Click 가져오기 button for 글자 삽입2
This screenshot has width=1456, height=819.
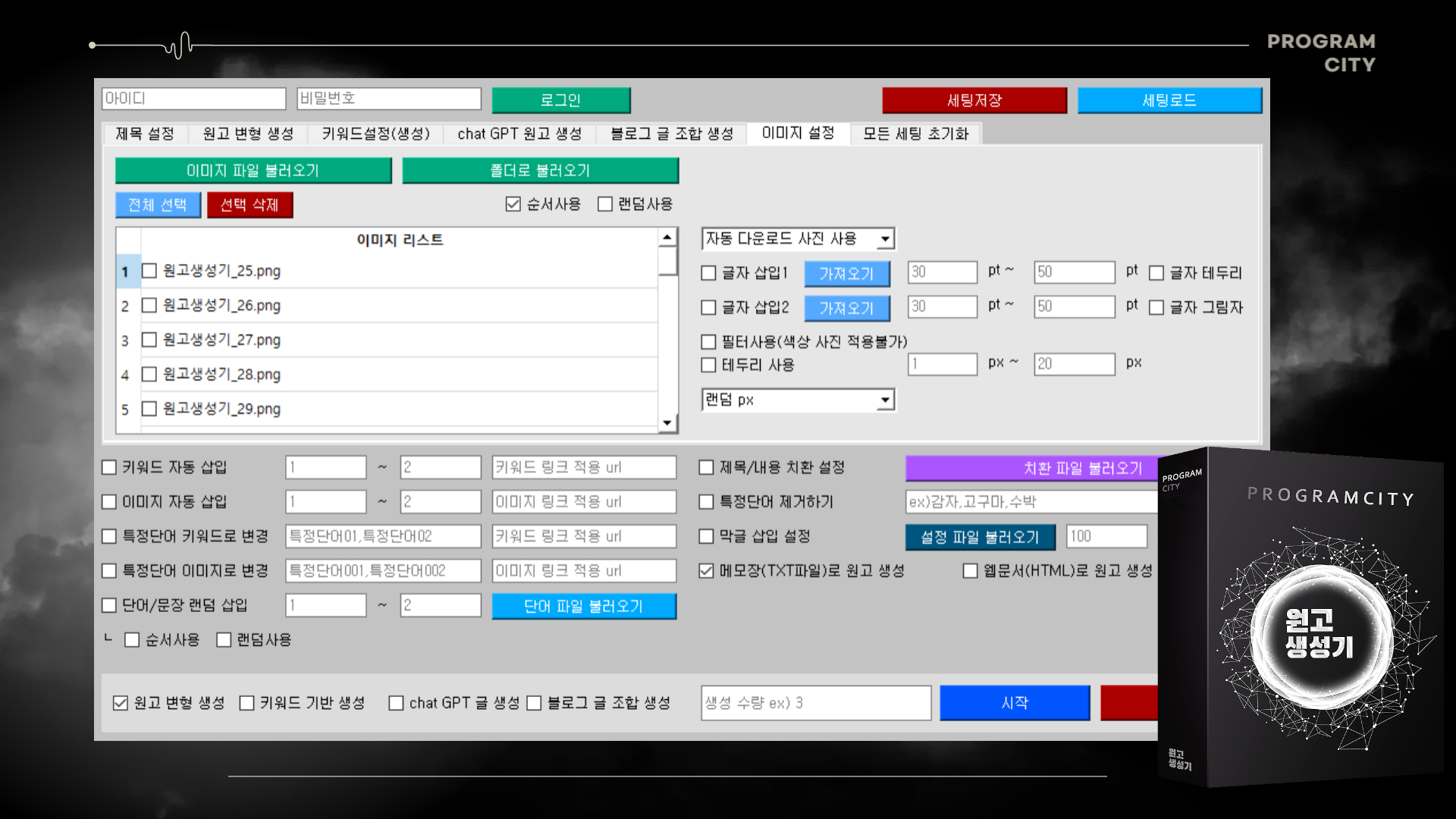(x=846, y=309)
